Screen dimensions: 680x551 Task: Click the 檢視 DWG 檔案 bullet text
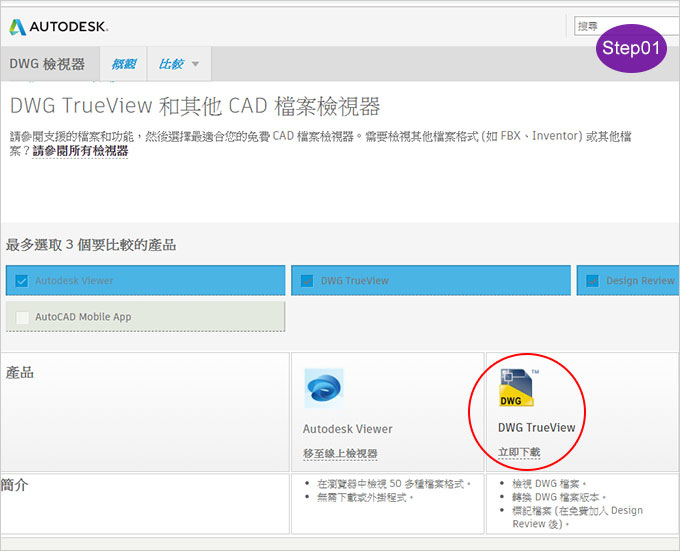pyautogui.click(x=549, y=484)
